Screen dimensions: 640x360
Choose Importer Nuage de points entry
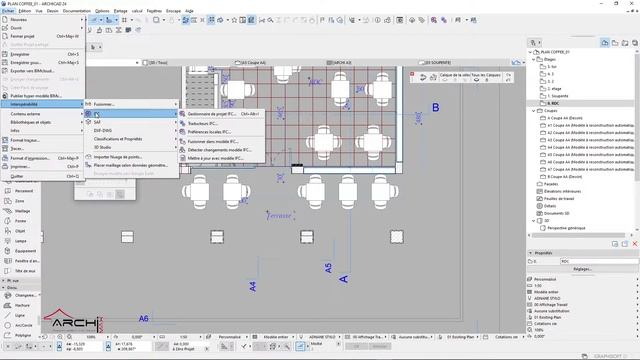tap(131, 157)
